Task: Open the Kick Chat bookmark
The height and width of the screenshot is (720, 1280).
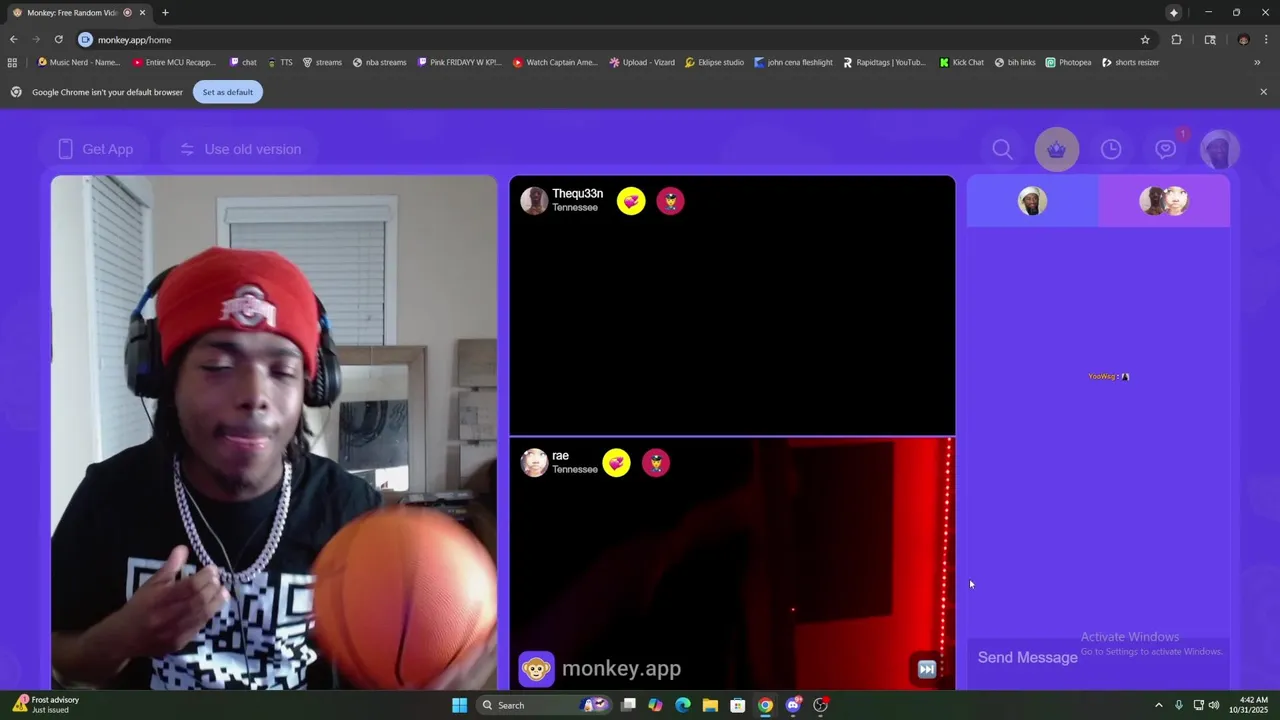Action: 961,62
